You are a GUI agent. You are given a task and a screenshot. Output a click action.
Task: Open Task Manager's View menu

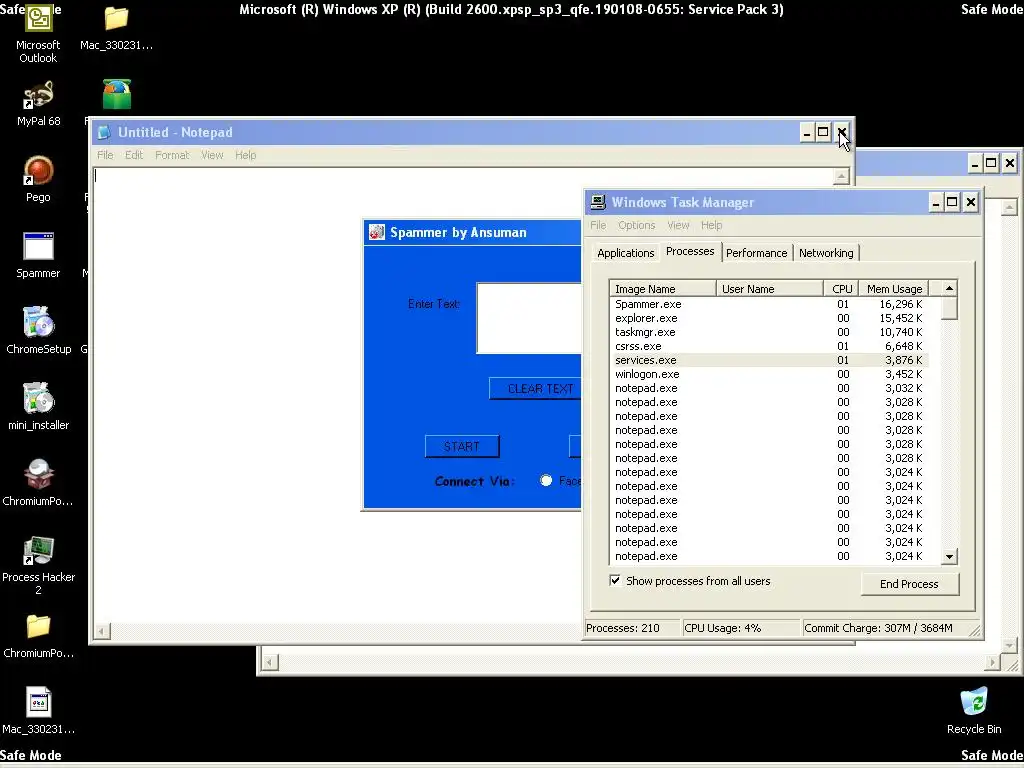678,225
